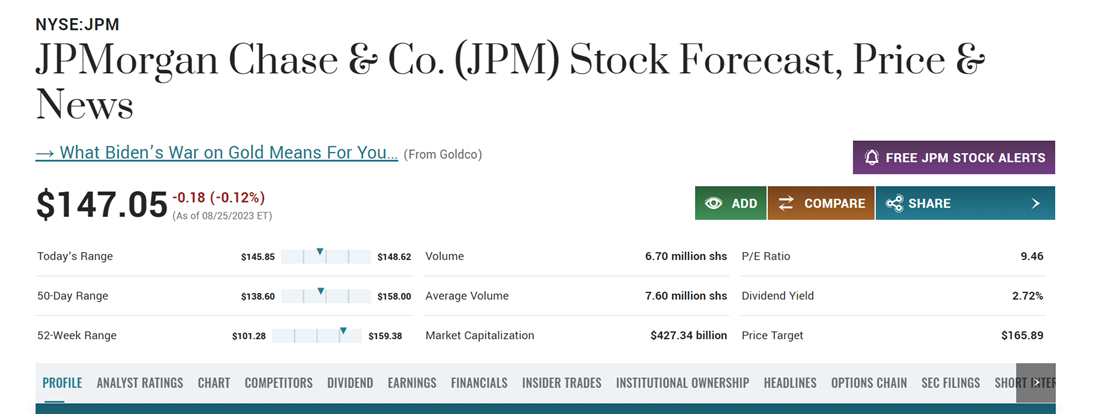Screen dimensions: 1100x414
Task: View the SEC Filings tab
Action: click(951, 383)
